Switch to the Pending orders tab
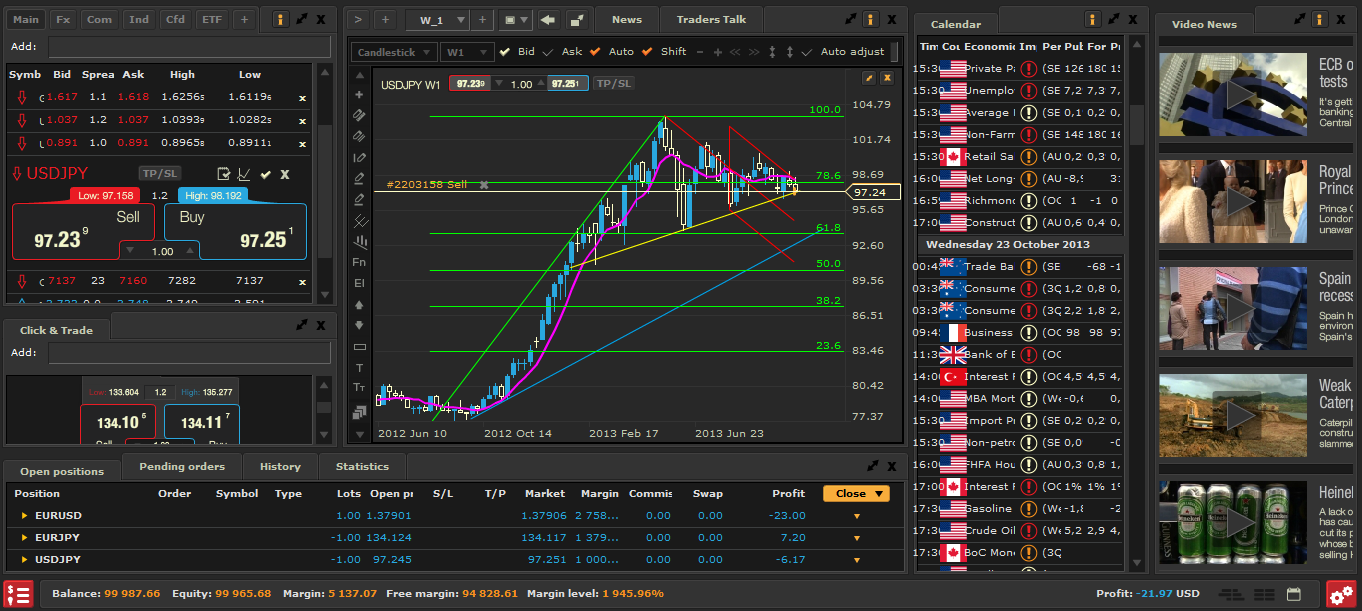 pyautogui.click(x=181, y=467)
